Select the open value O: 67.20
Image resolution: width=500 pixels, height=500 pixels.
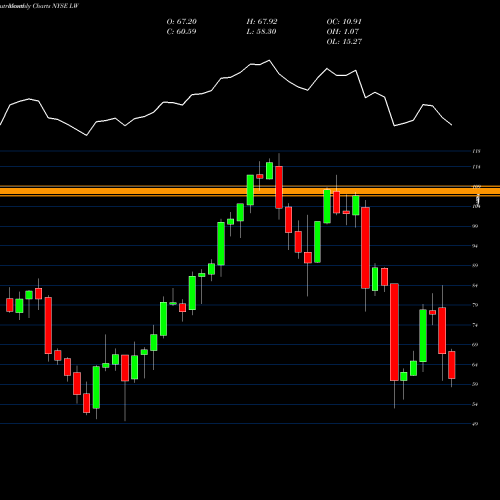[x=182, y=22]
